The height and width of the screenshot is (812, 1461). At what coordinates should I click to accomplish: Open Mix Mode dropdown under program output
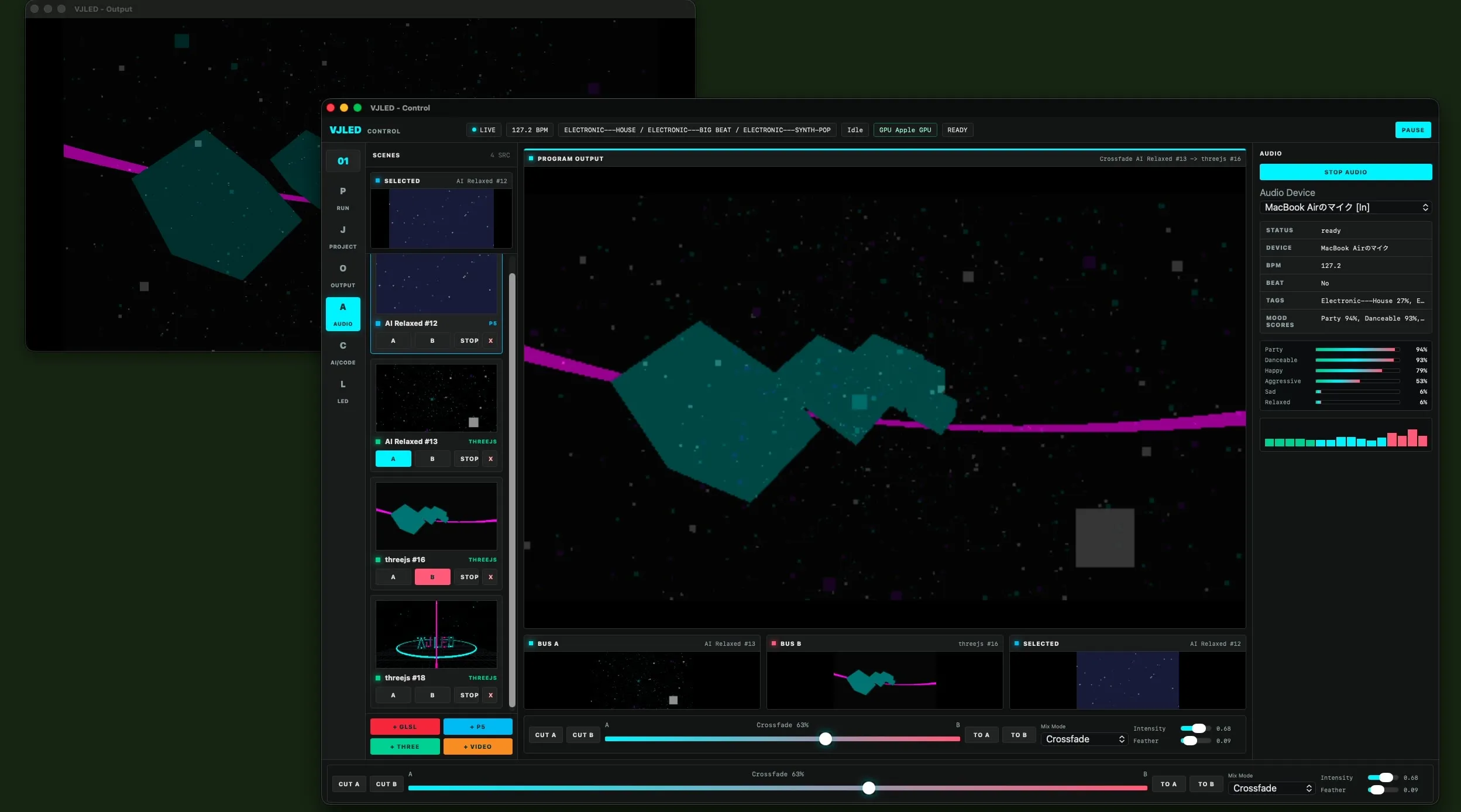coord(1085,739)
